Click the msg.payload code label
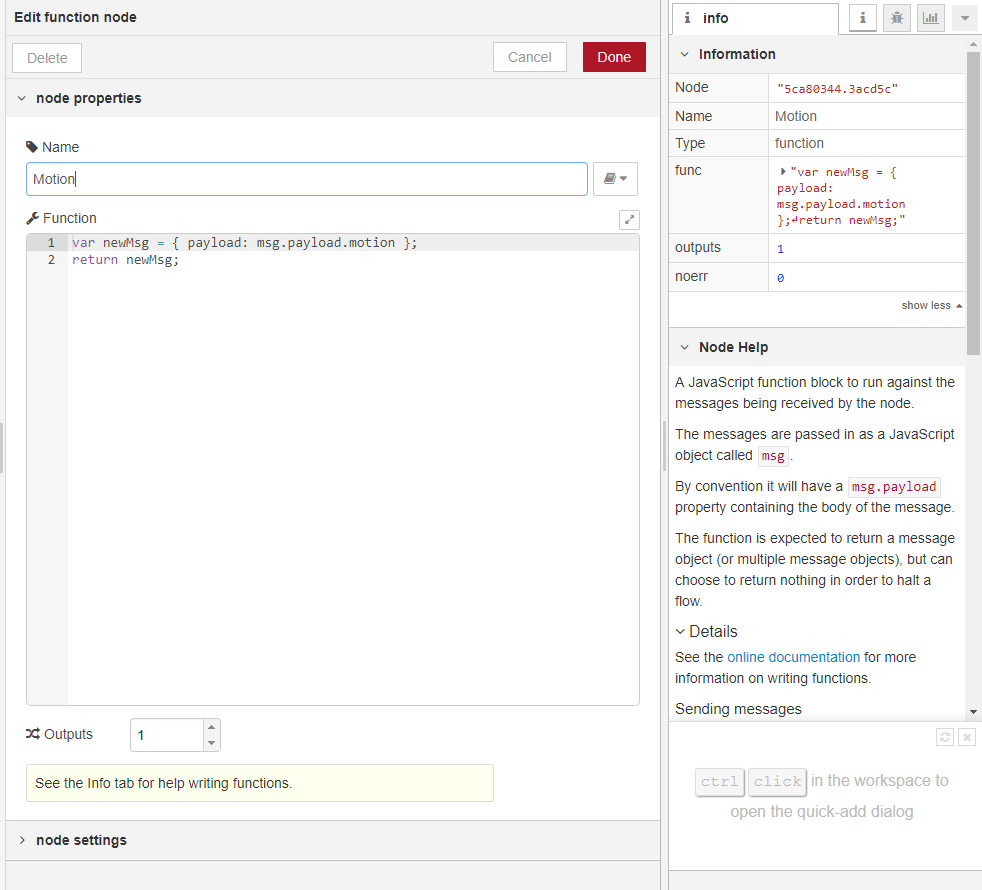 point(894,487)
